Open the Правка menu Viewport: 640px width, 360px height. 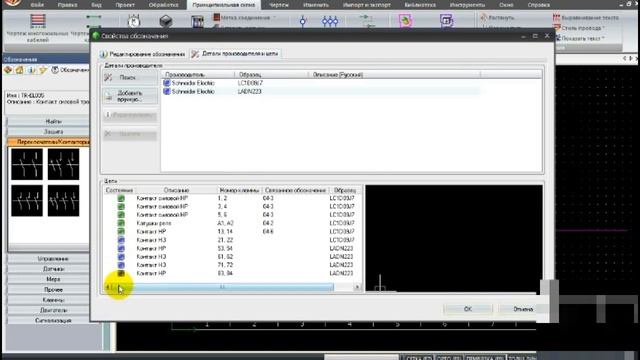point(67,5)
